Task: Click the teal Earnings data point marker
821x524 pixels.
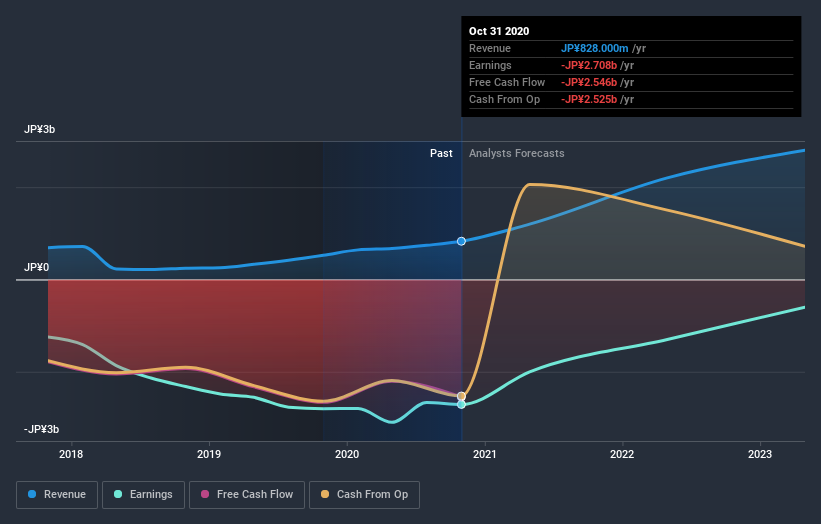Action: (461, 405)
